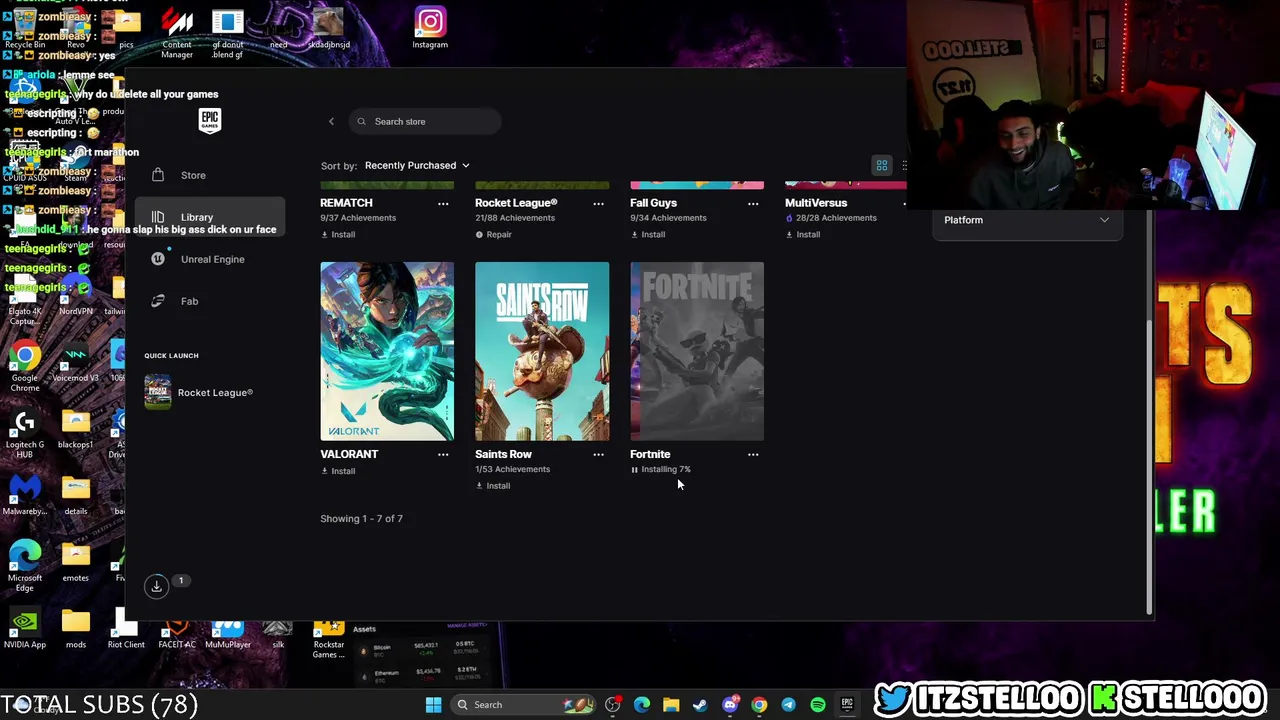The height and width of the screenshot is (720, 1280).
Task: Select the VALORANT cover art
Action: point(387,351)
